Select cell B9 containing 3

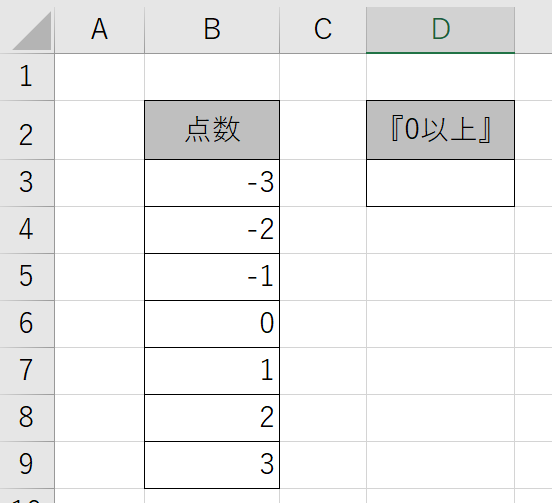point(212,465)
